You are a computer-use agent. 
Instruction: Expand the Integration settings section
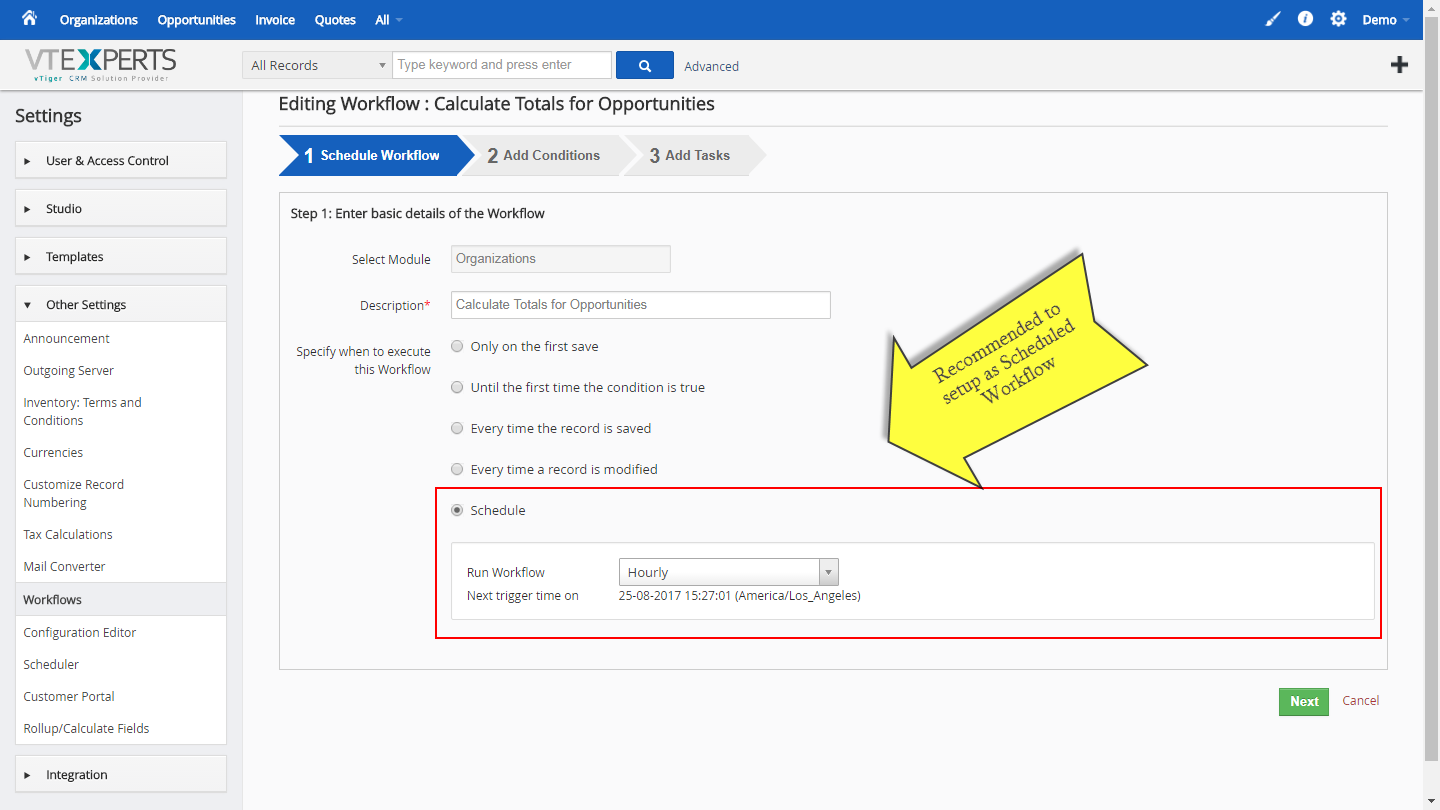coord(121,774)
